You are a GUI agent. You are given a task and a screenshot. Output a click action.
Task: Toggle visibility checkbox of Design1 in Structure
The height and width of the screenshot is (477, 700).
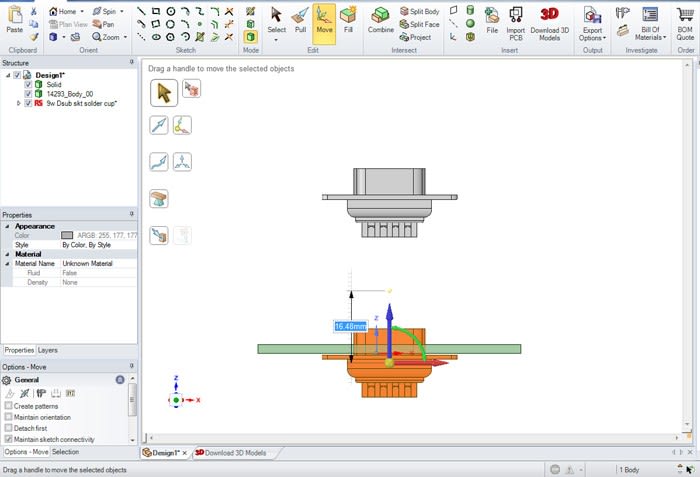tap(17, 75)
